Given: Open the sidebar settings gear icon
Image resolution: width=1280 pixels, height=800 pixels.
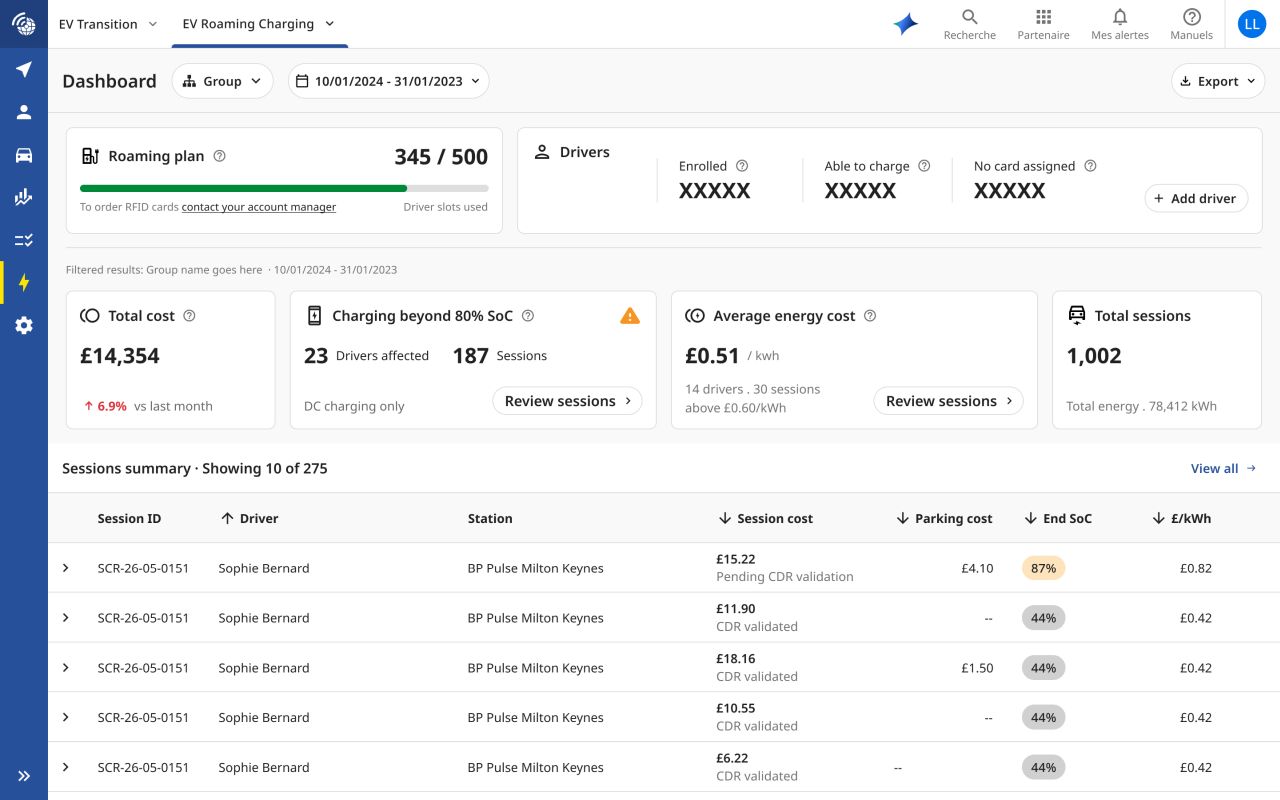Looking at the screenshot, I should 24,325.
